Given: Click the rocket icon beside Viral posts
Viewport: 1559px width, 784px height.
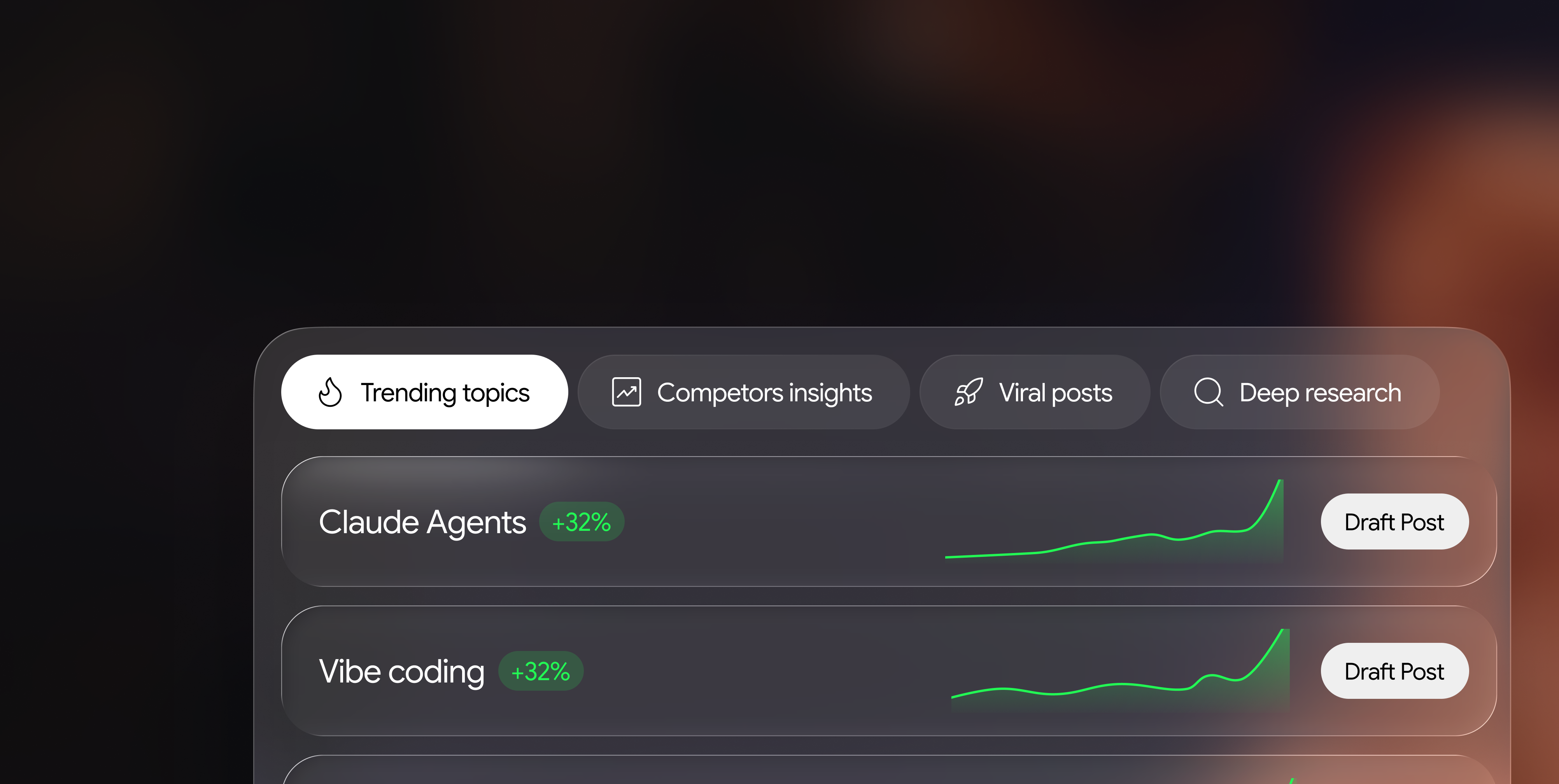Looking at the screenshot, I should [x=968, y=392].
